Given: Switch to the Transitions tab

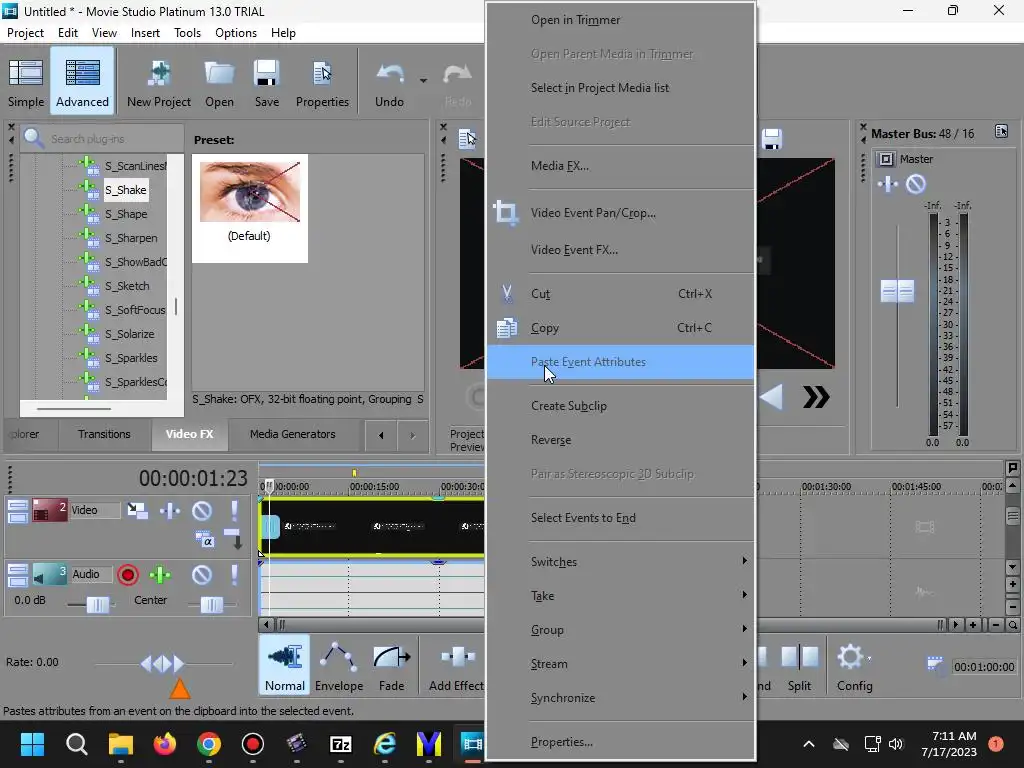Looking at the screenshot, I should tap(104, 434).
